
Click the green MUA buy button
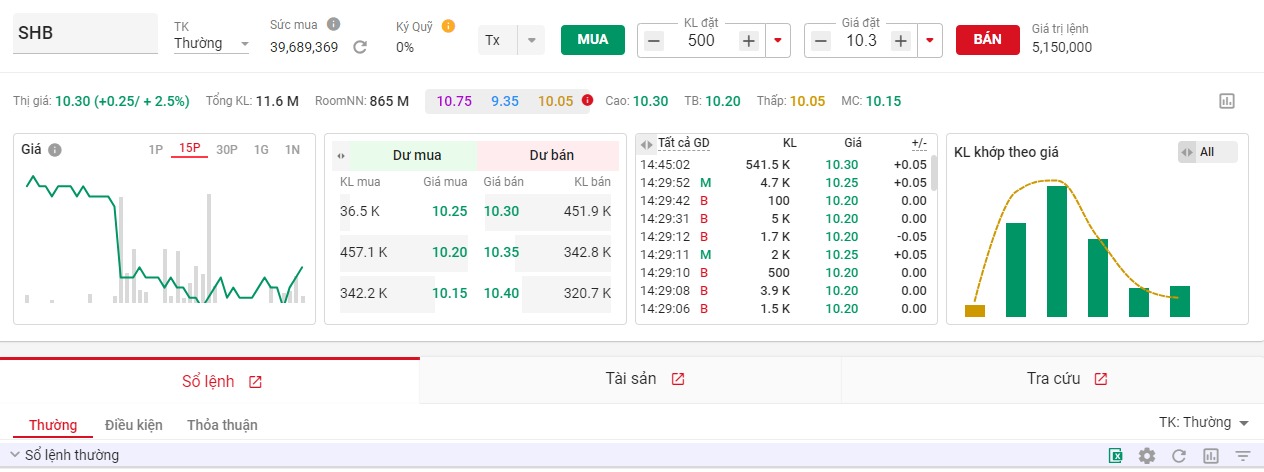click(593, 39)
